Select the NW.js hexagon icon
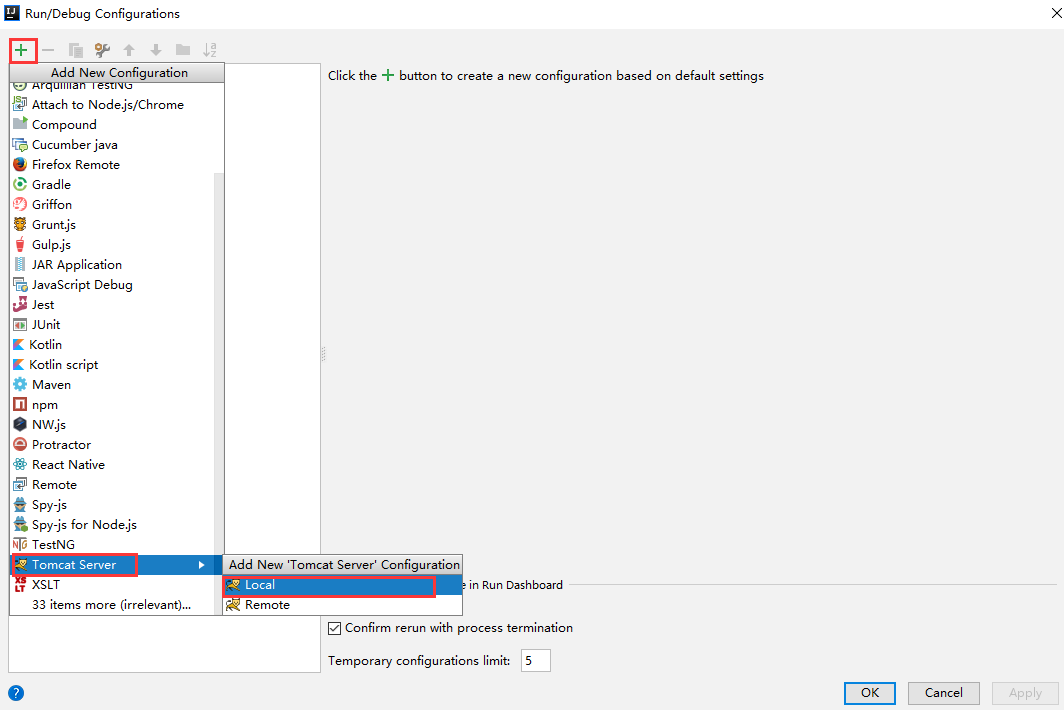1064x710 pixels. (20, 425)
